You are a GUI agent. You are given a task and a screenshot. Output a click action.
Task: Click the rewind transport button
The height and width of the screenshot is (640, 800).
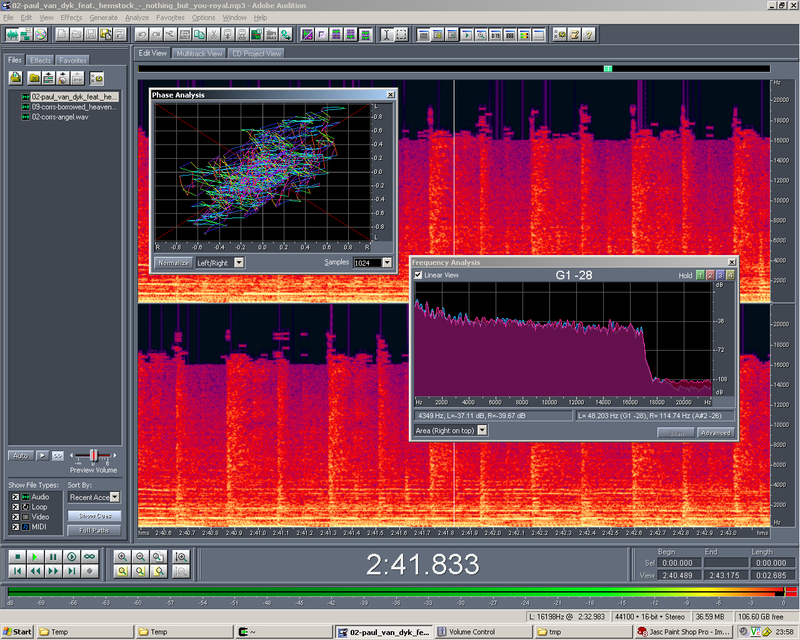[35, 571]
